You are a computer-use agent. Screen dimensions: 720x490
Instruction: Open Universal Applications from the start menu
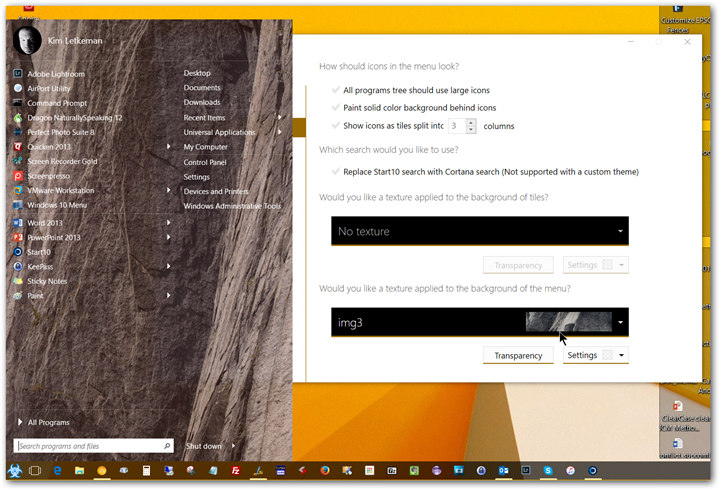click(x=219, y=132)
